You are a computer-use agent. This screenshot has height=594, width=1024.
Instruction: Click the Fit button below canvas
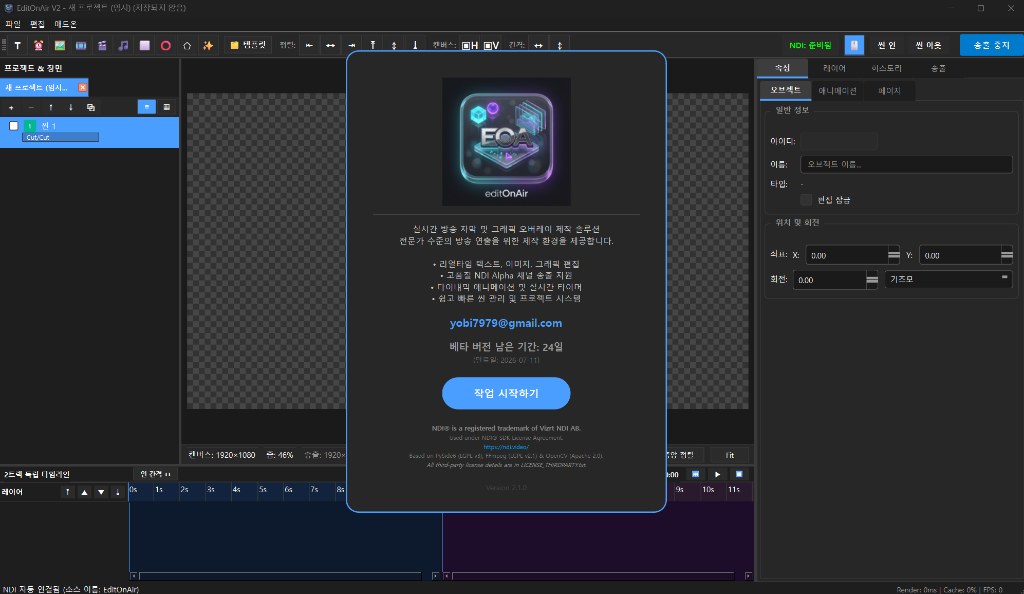pos(729,455)
